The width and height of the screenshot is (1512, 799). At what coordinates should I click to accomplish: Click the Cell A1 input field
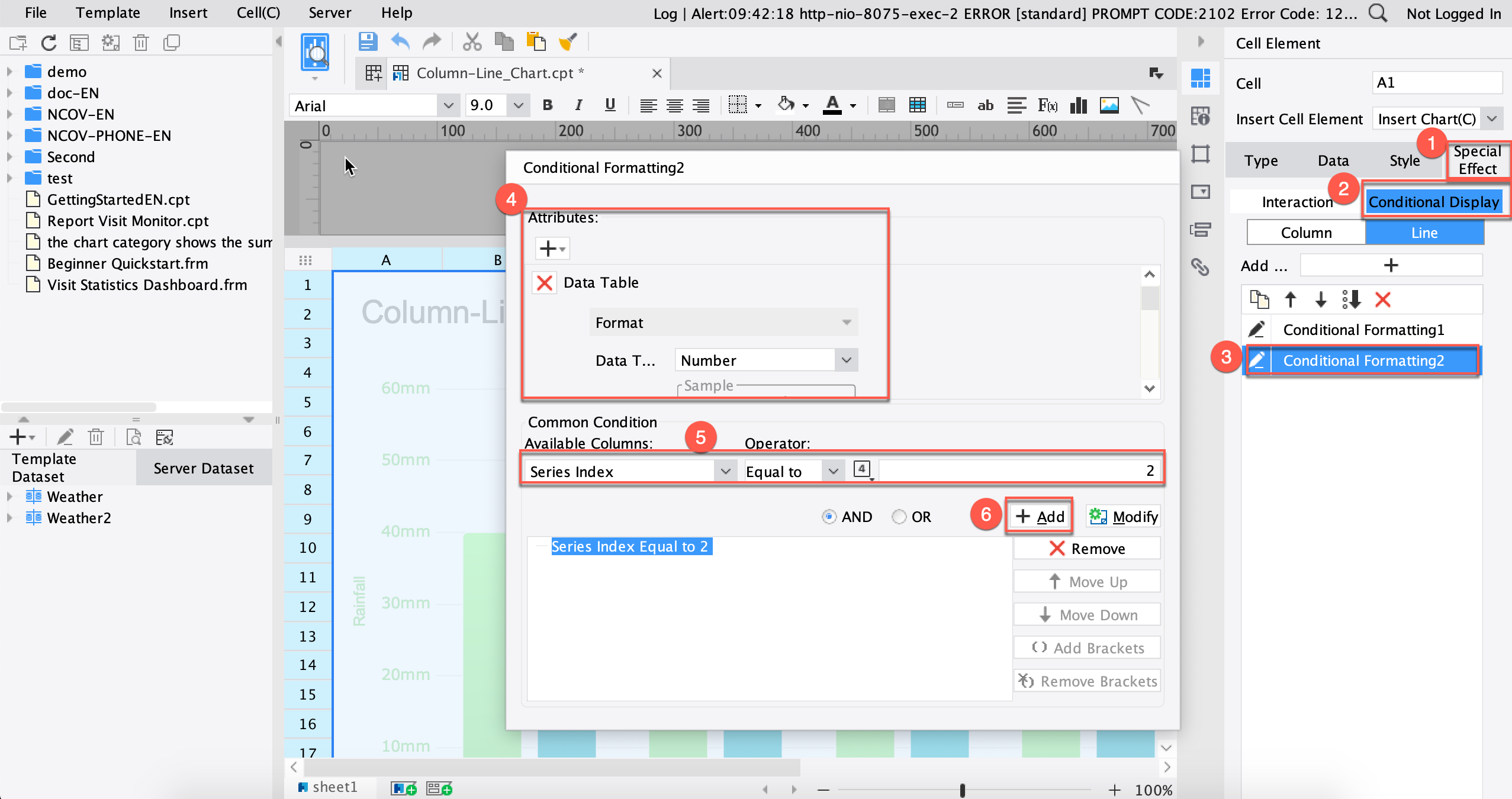click(1437, 83)
